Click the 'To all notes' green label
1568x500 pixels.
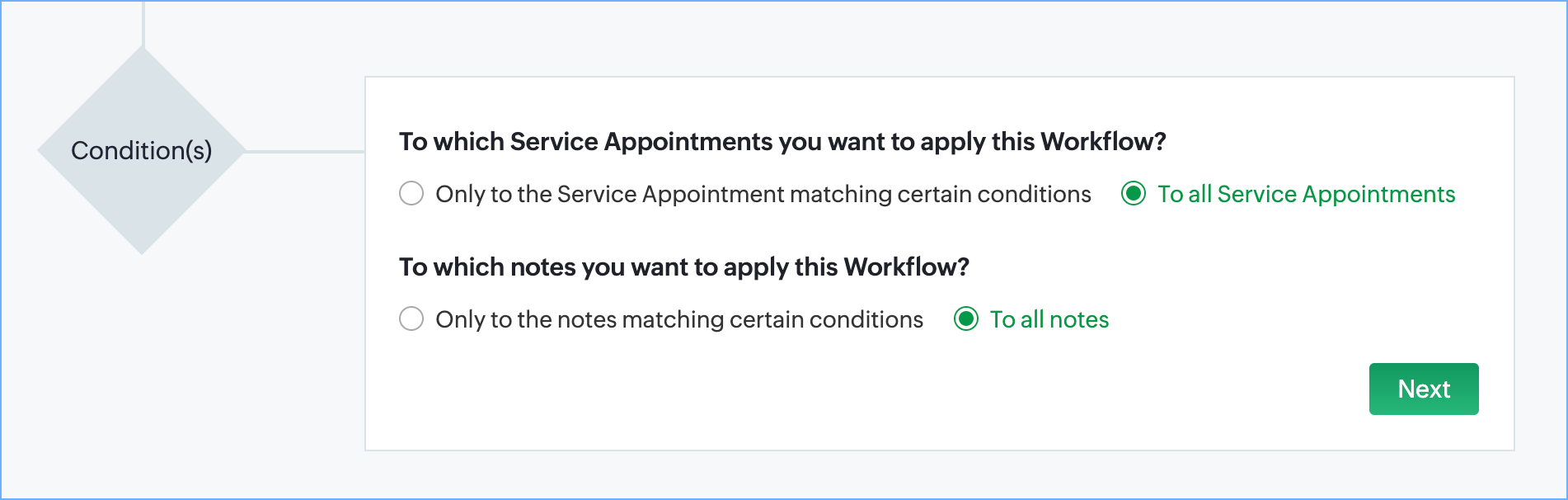pyautogui.click(x=1049, y=319)
